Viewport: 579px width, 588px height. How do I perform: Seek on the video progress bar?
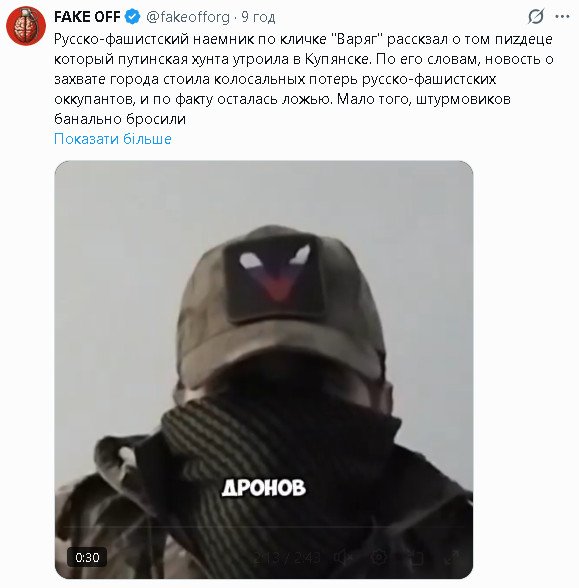[x=264, y=526]
